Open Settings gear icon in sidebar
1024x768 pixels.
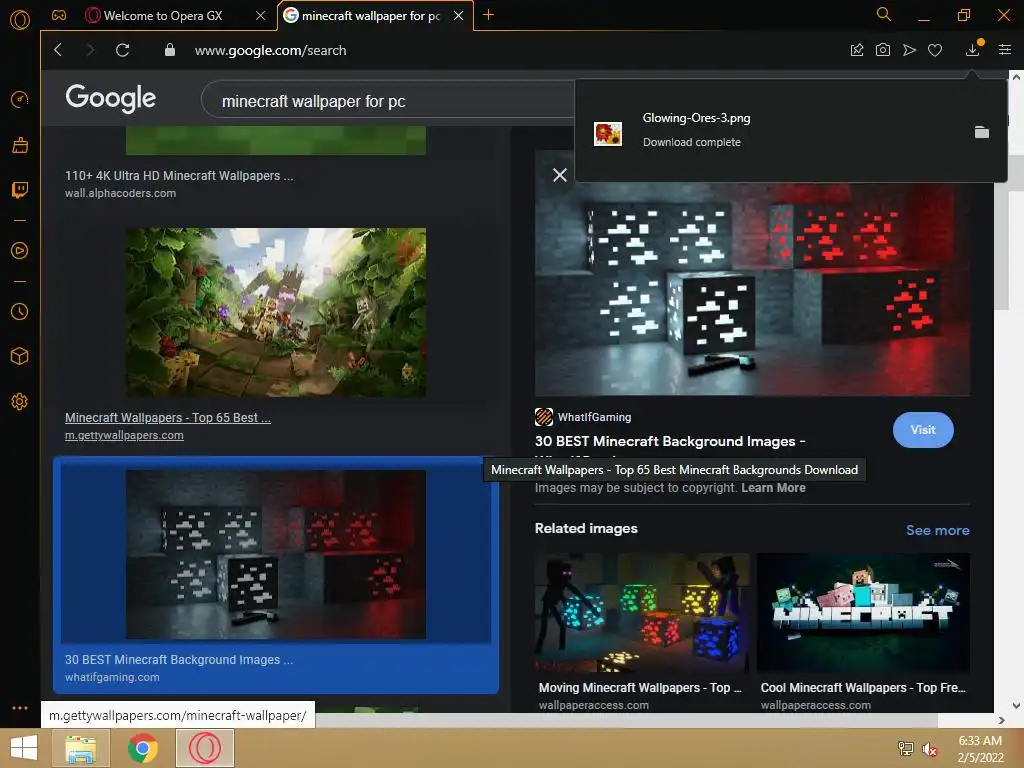tap(20, 402)
